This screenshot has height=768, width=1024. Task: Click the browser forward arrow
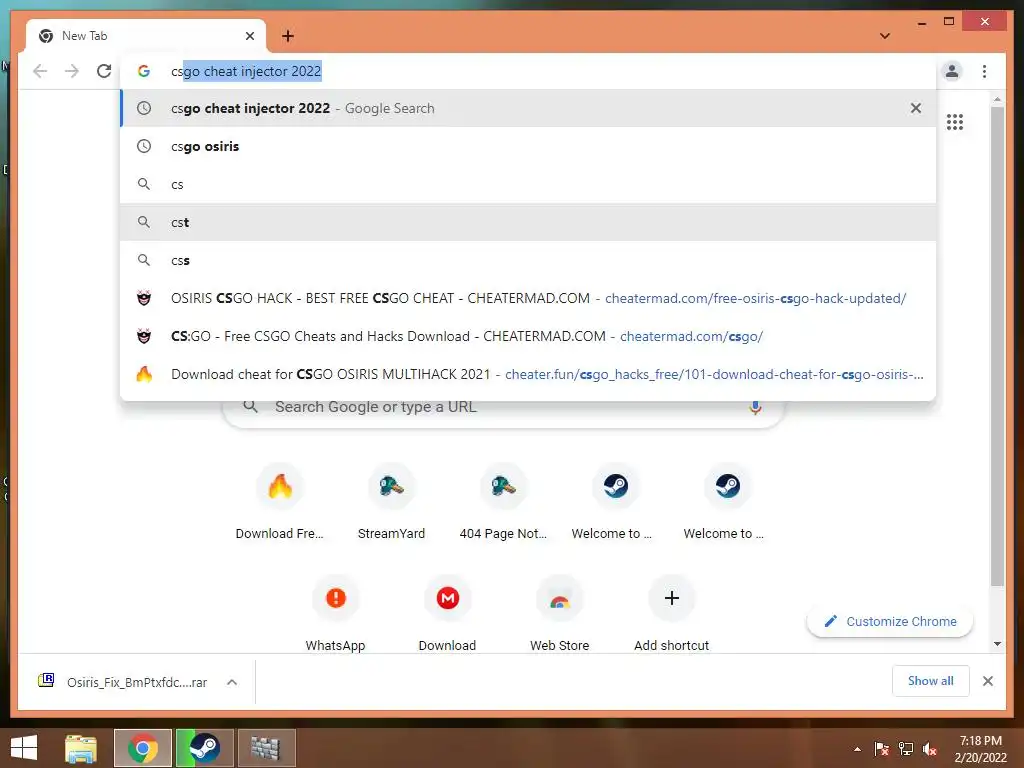(x=72, y=71)
